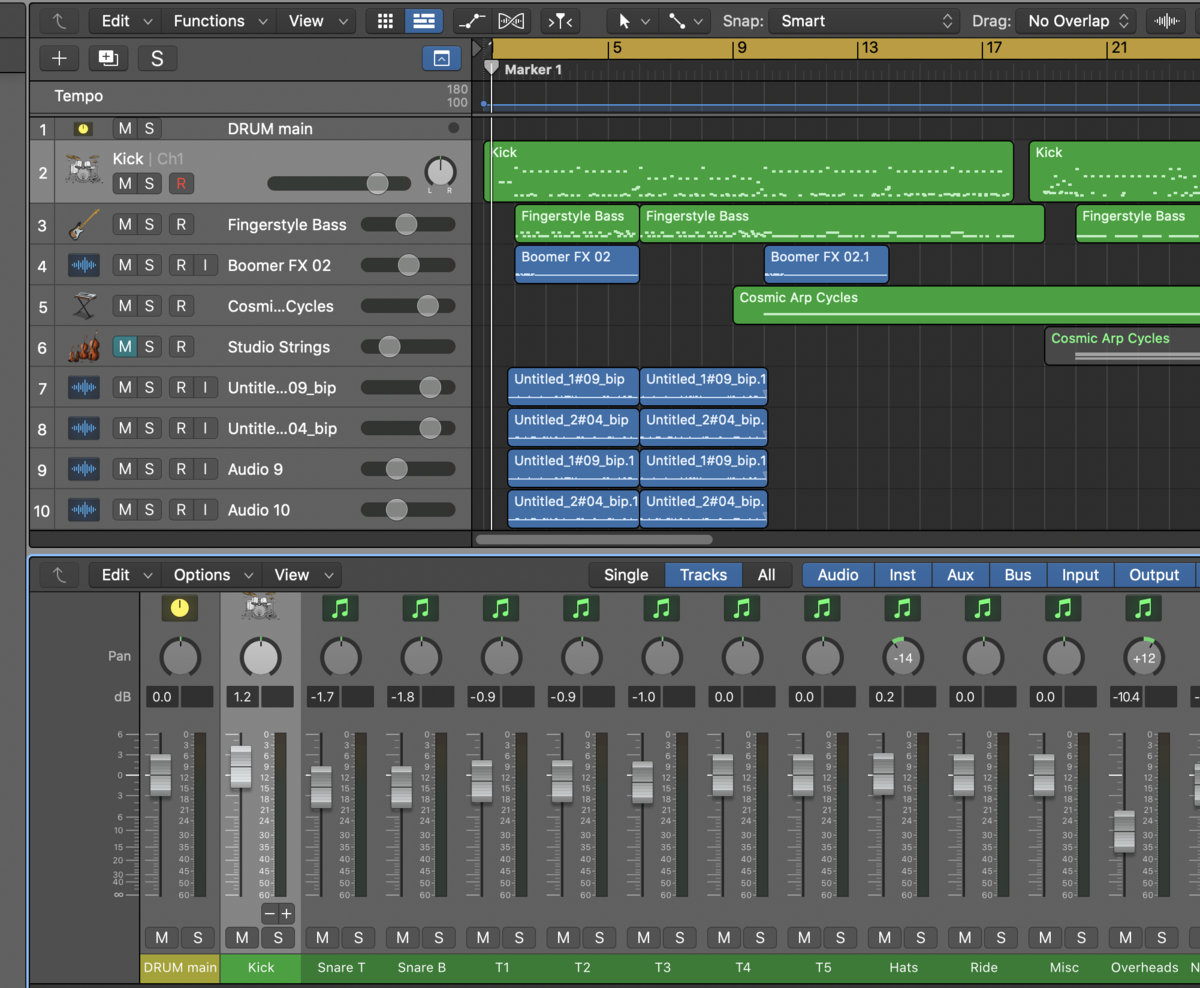This screenshot has height=988, width=1200.
Task: Disable record on the Kick track
Action: tap(181, 183)
